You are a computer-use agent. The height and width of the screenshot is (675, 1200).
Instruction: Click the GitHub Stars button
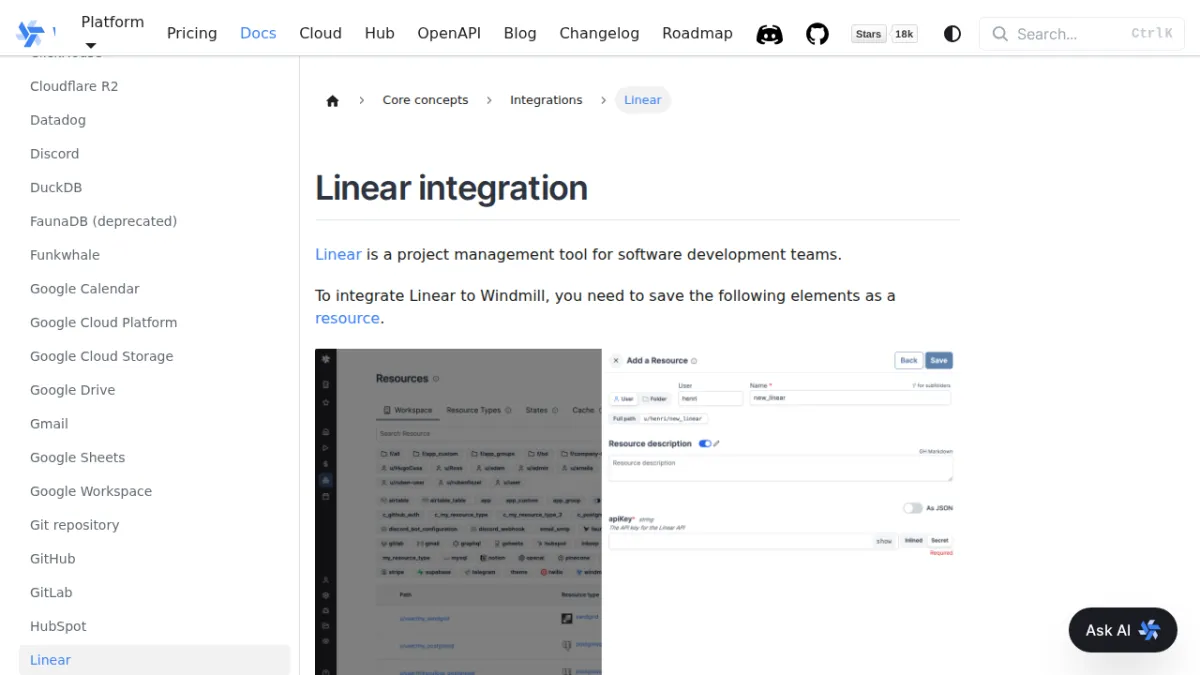pos(869,34)
